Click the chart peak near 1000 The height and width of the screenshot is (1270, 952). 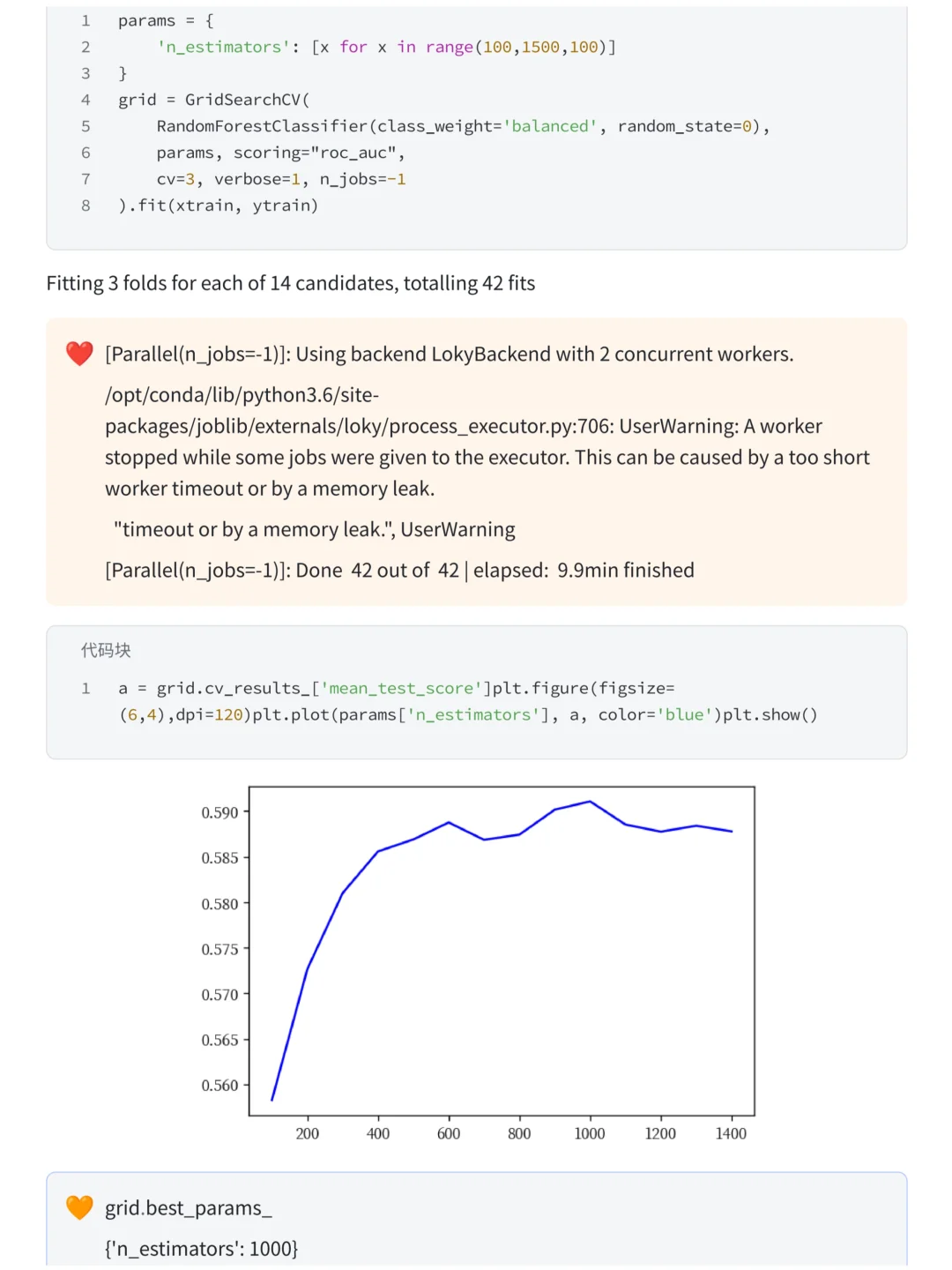tap(590, 802)
